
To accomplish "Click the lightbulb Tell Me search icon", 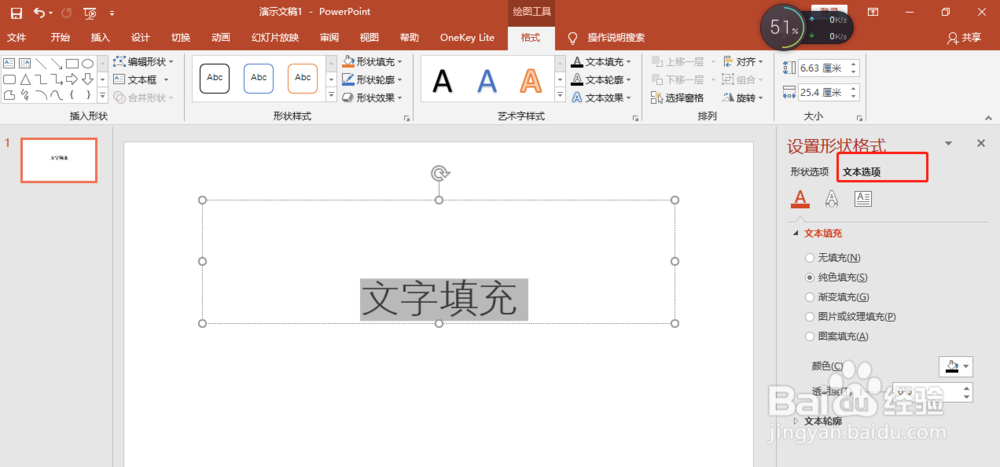I will click(573, 38).
